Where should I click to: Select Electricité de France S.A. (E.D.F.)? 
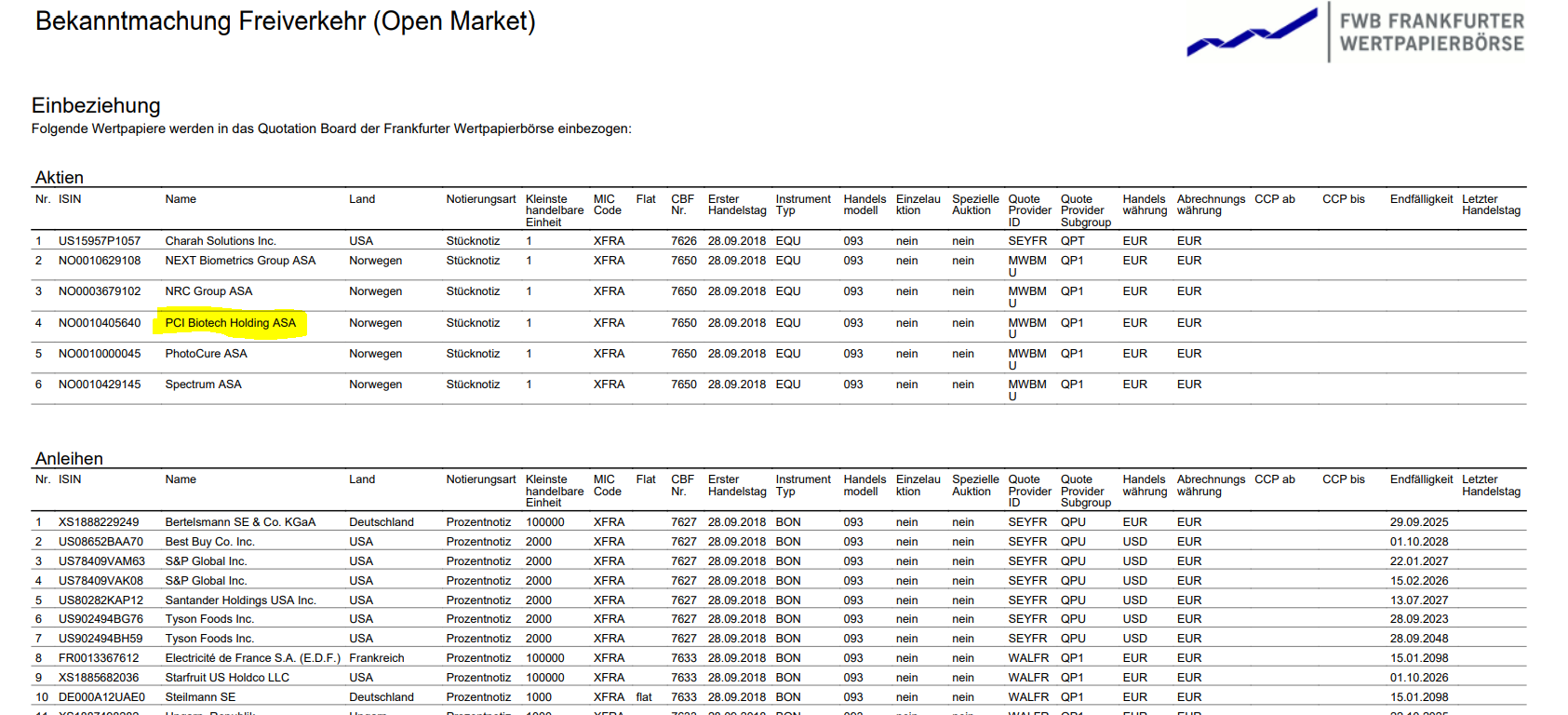pos(252,658)
